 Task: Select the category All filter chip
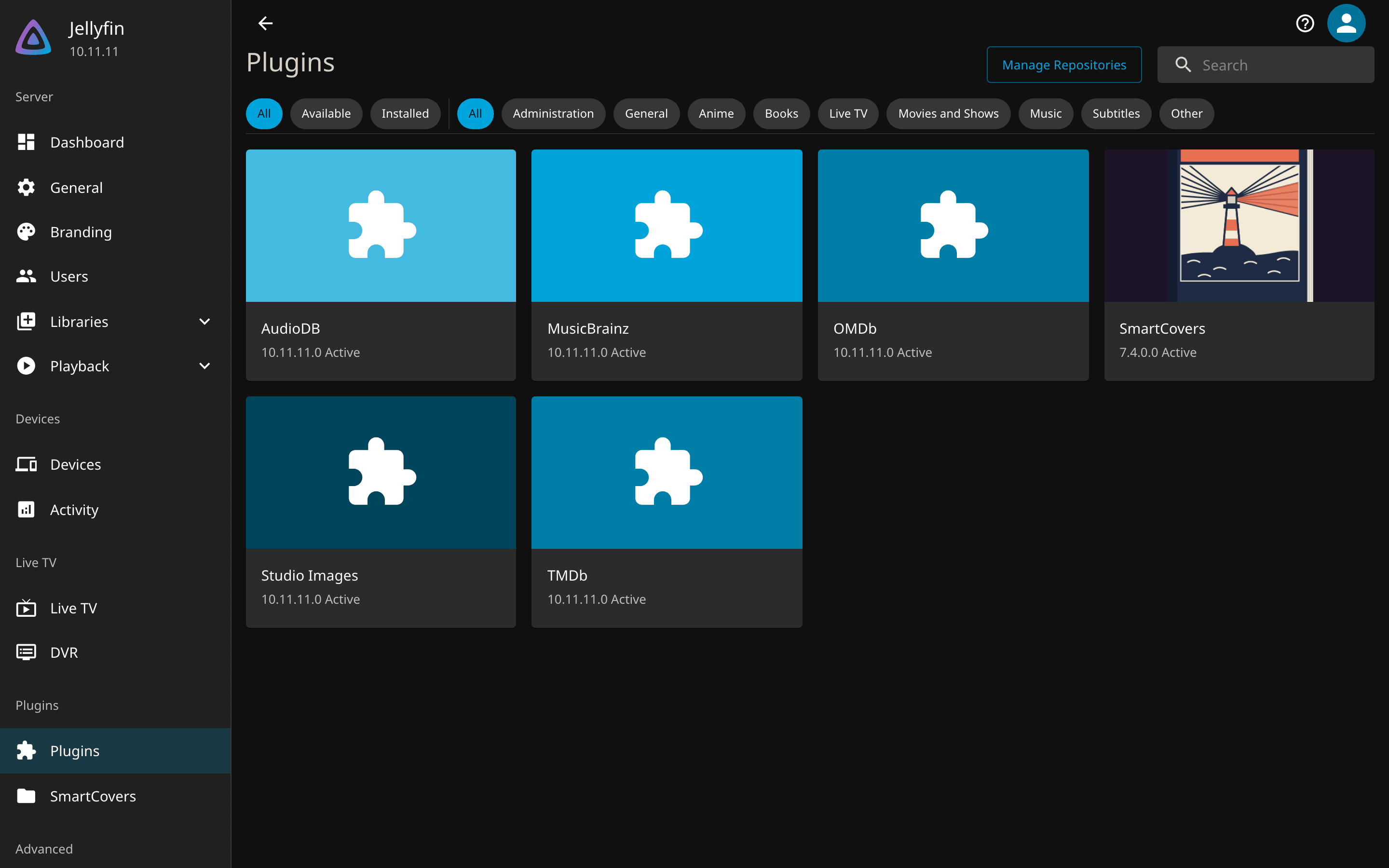pyautogui.click(x=475, y=114)
